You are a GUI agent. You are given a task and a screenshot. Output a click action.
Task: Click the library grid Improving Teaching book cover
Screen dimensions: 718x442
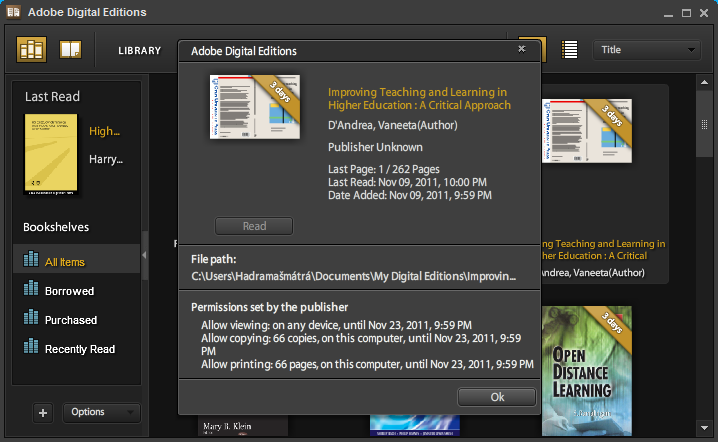click(x=587, y=131)
